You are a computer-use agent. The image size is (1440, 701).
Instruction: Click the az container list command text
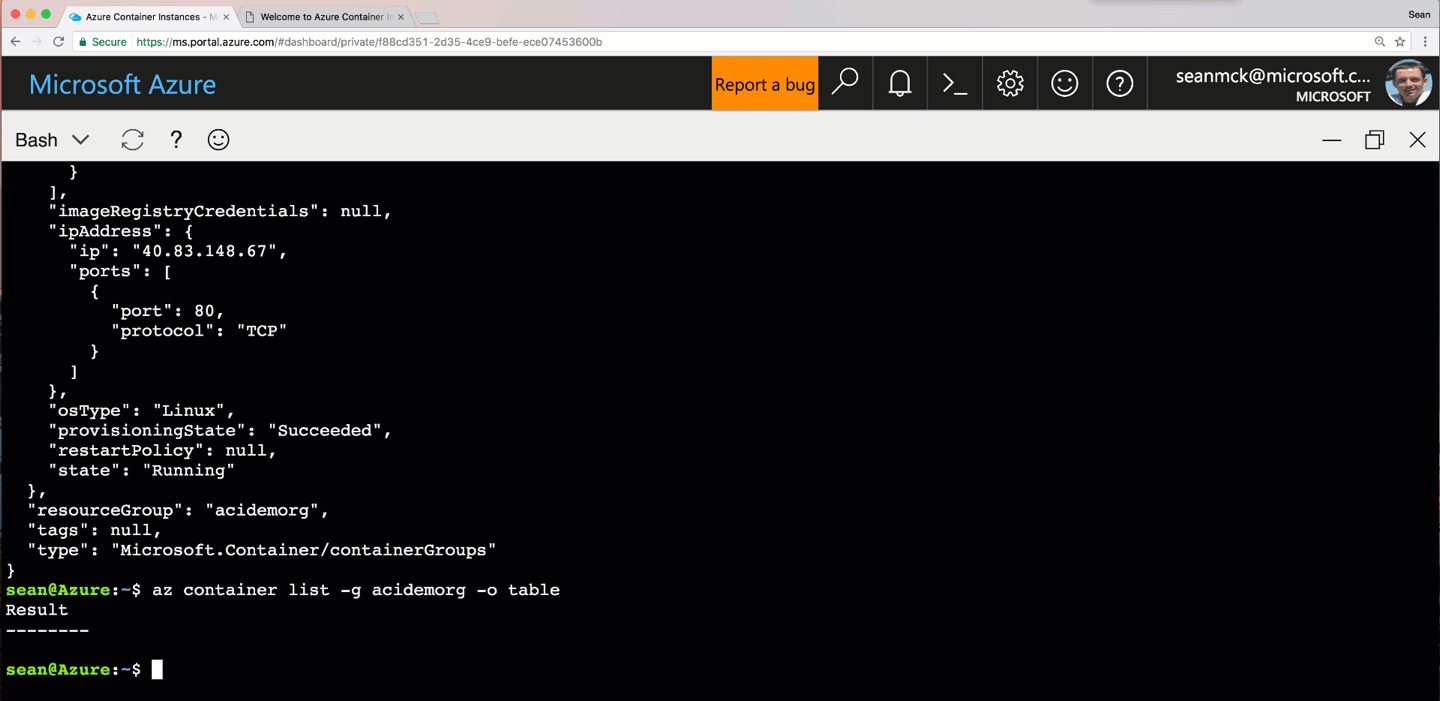pos(356,590)
